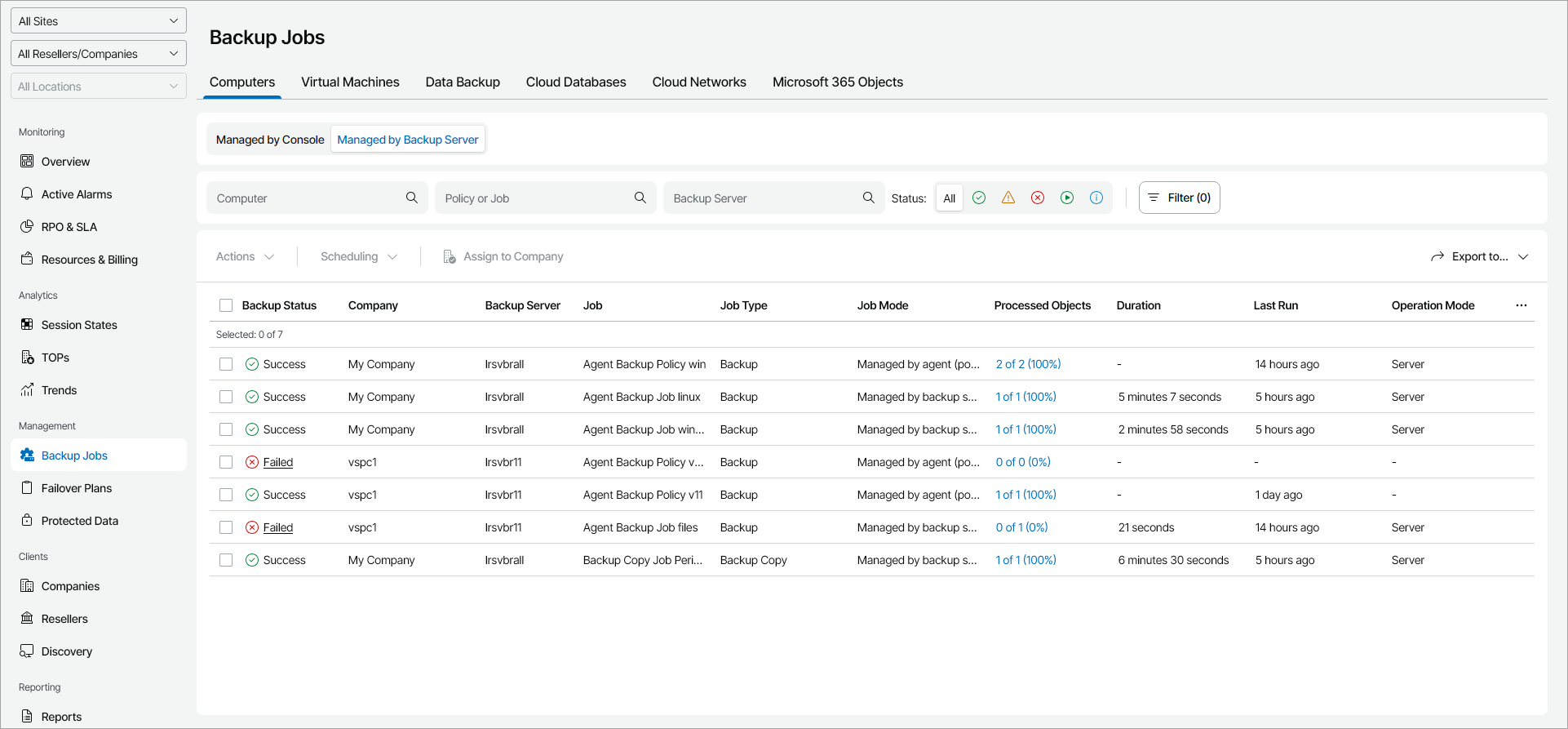1568x729 pixels.
Task: Expand the Export to menu
Action: coord(1479,256)
